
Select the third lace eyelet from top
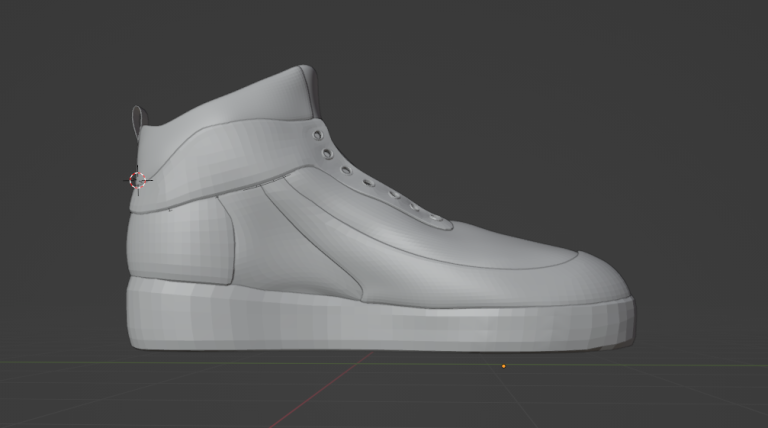click(x=347, y=170)
